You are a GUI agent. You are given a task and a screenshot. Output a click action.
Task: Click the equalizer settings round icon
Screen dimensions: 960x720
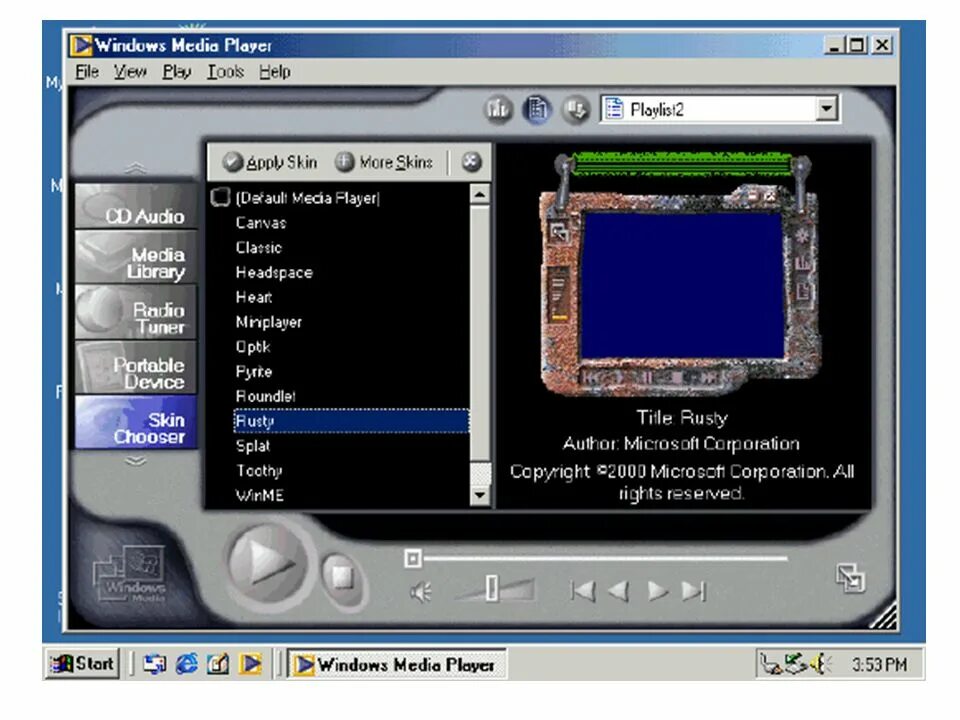(x=498, y=110)
